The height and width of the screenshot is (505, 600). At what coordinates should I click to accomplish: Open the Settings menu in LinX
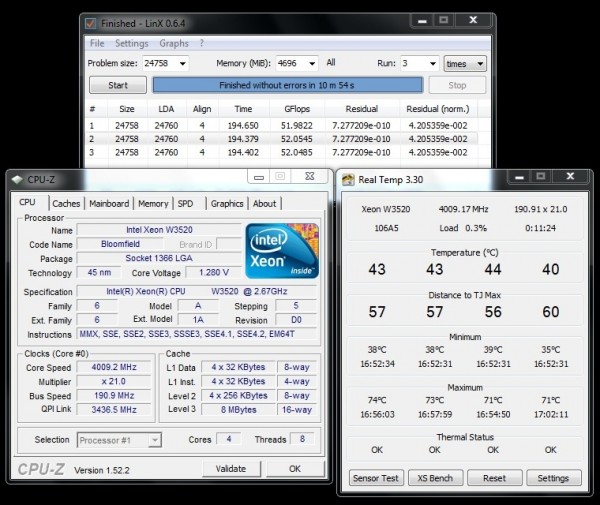point(132,43)
